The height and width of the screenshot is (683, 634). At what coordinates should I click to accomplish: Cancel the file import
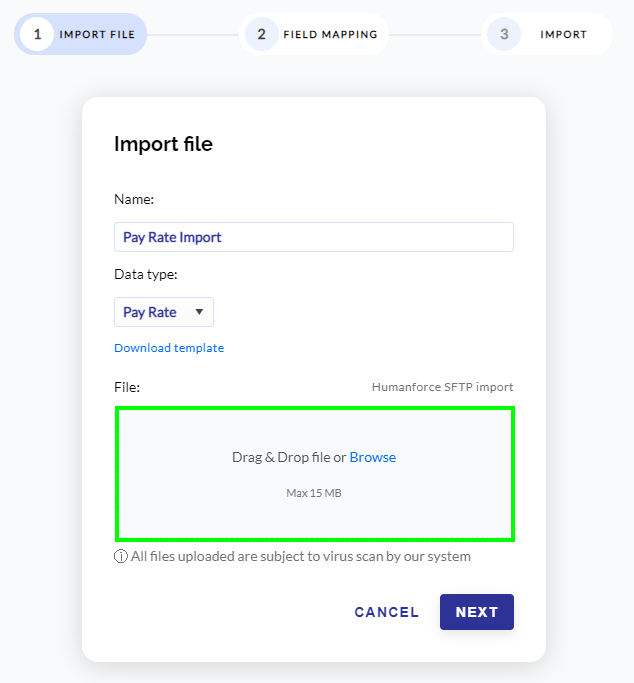coord(387,612)
